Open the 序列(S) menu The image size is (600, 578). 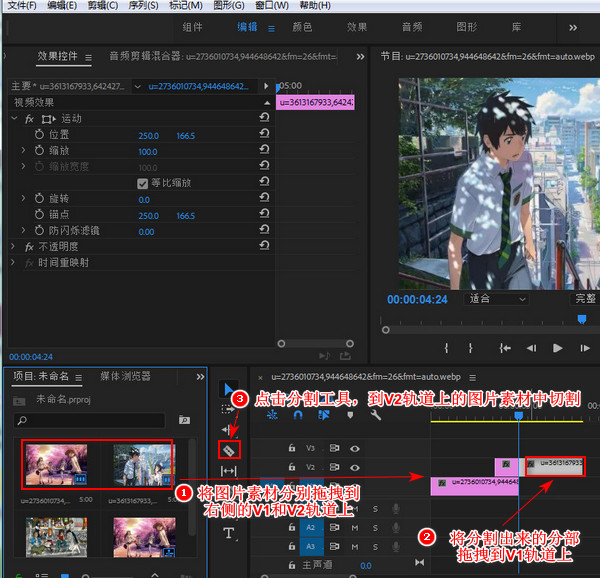tap(143, 5)
